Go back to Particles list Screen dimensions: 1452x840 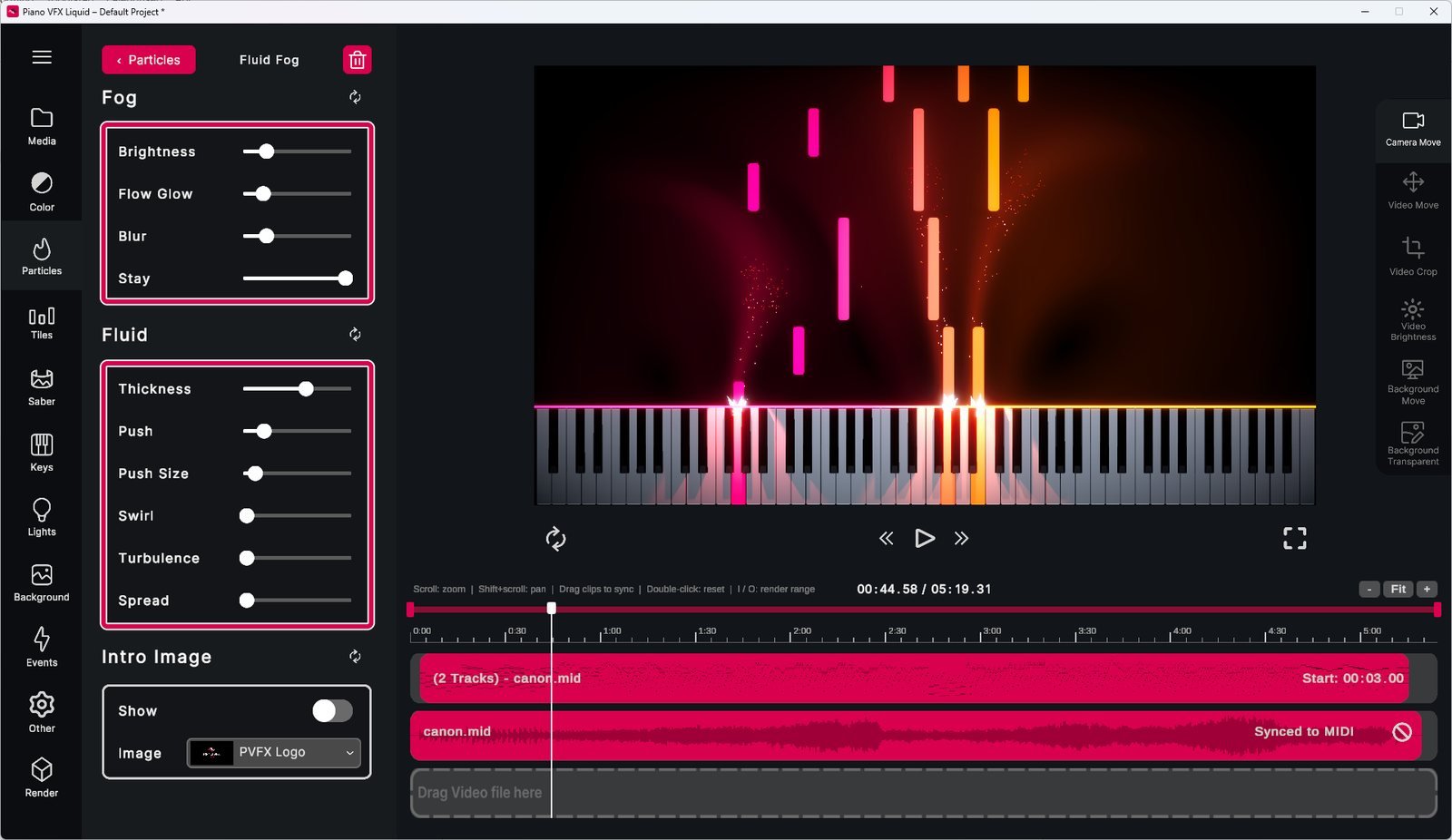pyautogui.click(x=149, y=60)
